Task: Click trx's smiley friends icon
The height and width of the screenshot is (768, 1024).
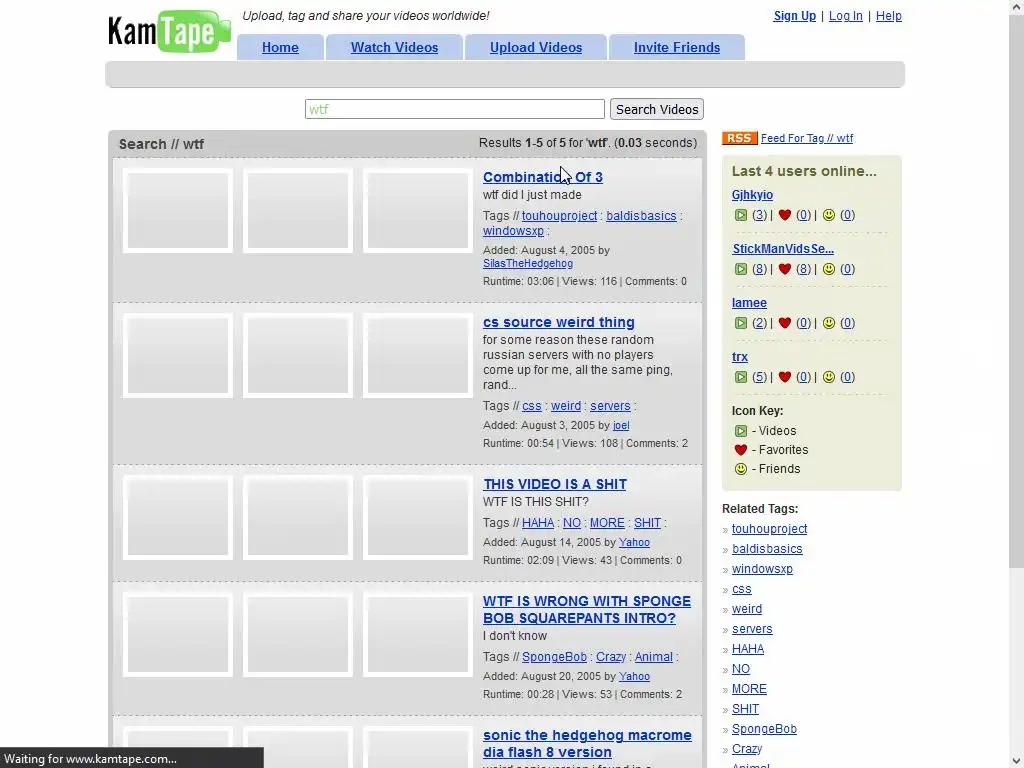Action: tap(829, 377)
